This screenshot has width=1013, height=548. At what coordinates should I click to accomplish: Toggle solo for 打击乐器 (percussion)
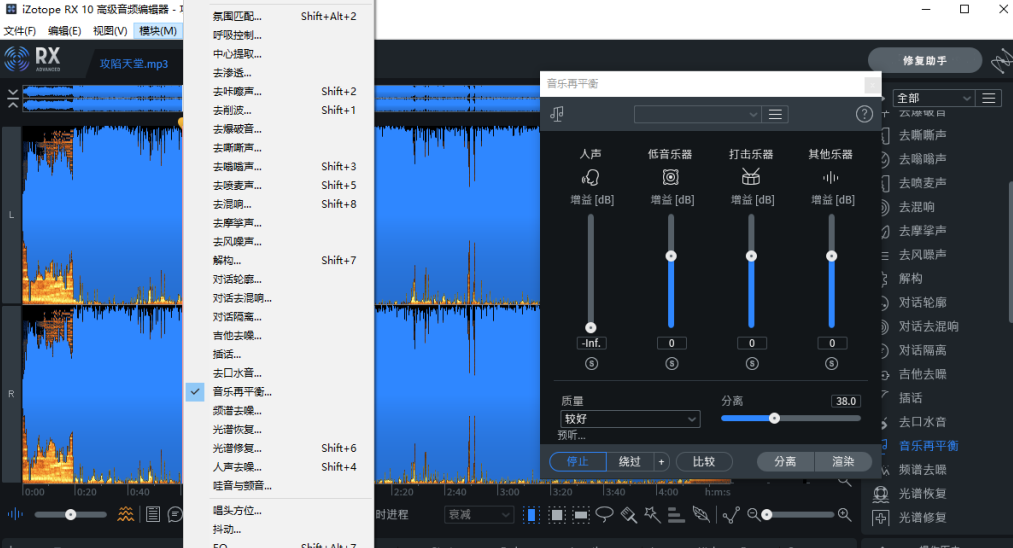click(751, 364)
